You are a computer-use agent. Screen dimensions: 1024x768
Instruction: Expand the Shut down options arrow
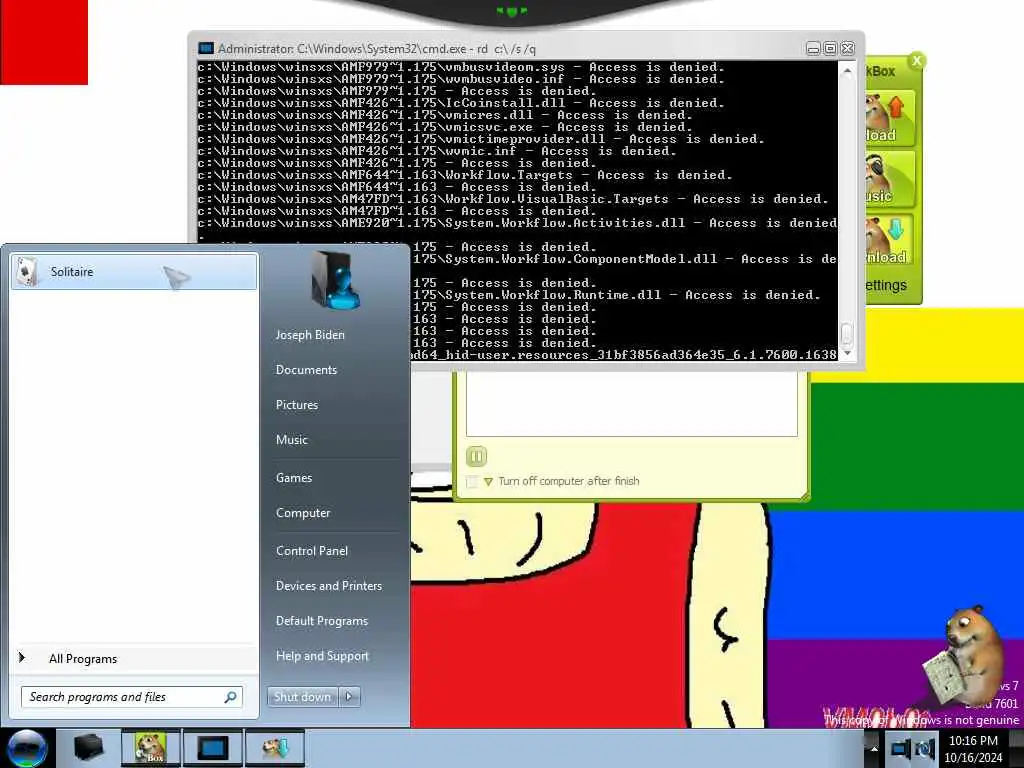point(349,697)
